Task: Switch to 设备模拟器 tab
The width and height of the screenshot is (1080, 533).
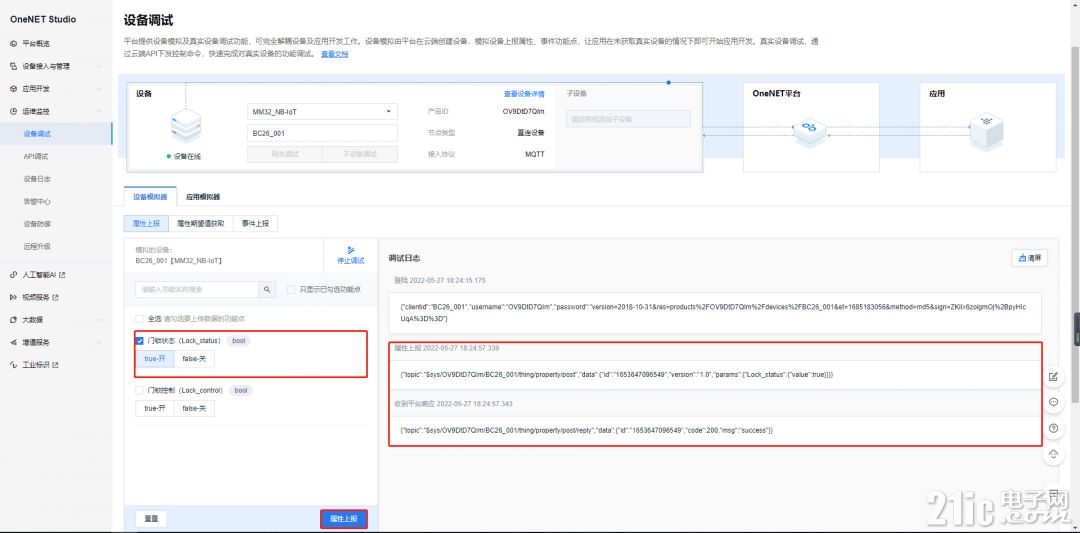Action: 150,196
